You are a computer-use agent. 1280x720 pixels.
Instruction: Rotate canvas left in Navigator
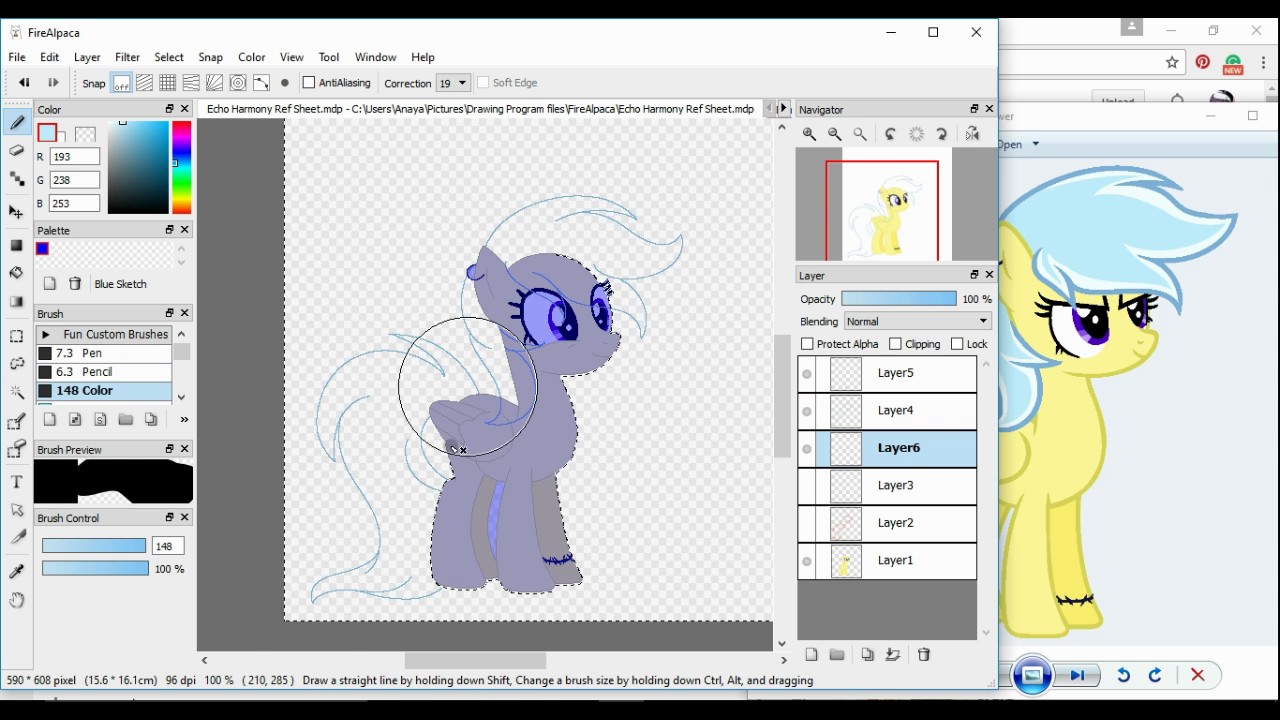click(x=890, y=134)
